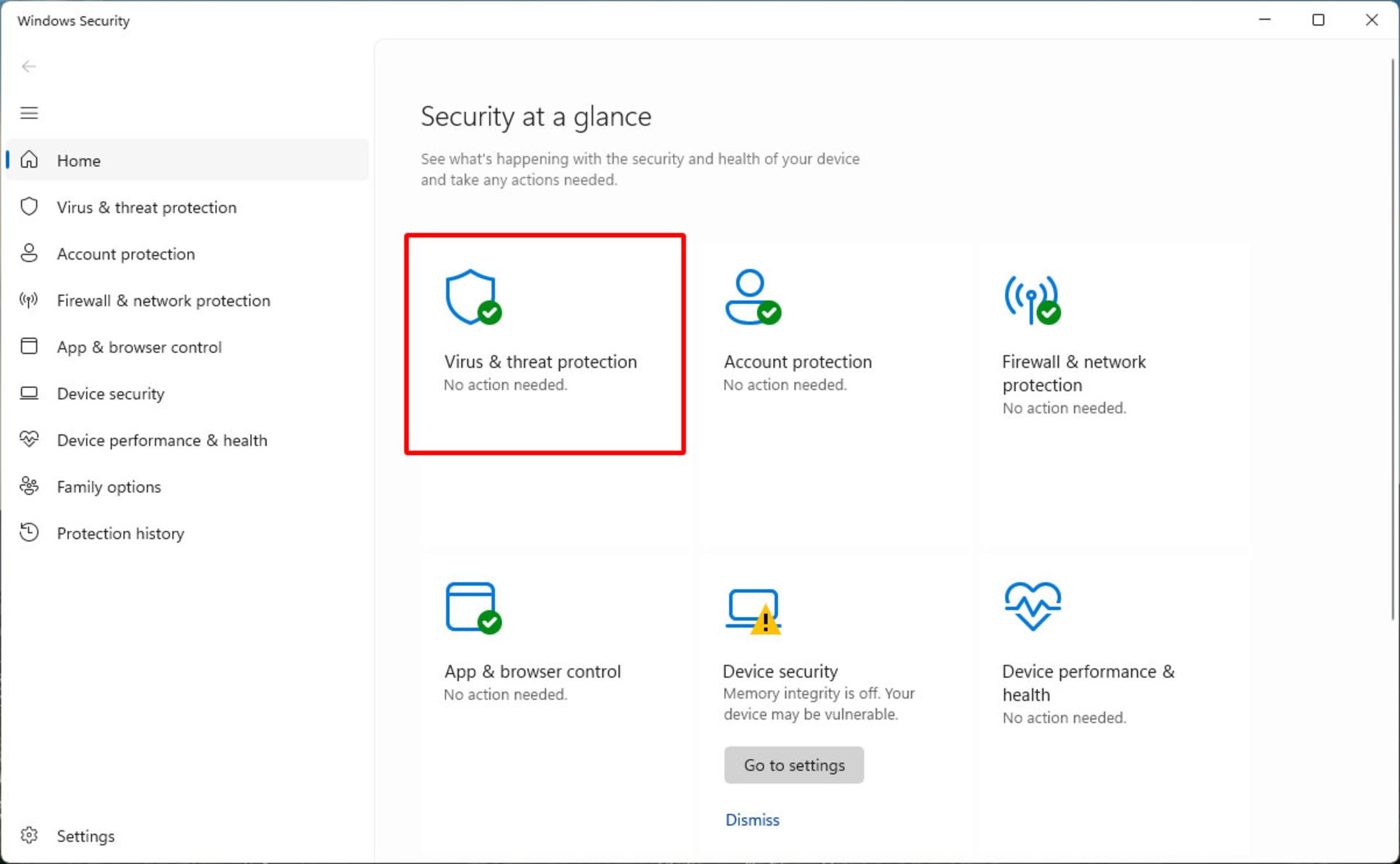This screenshot has height=864, width=1400.
Task: Click the laptop warning icon on Device security tile
Action: pos(753,611)
